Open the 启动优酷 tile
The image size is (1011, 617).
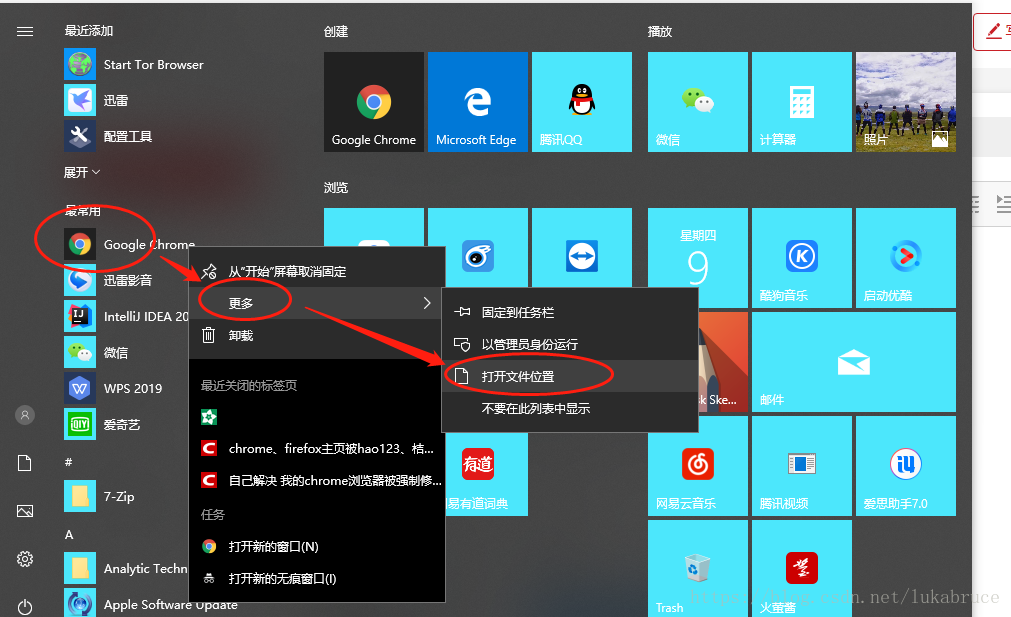pos(906,258)
